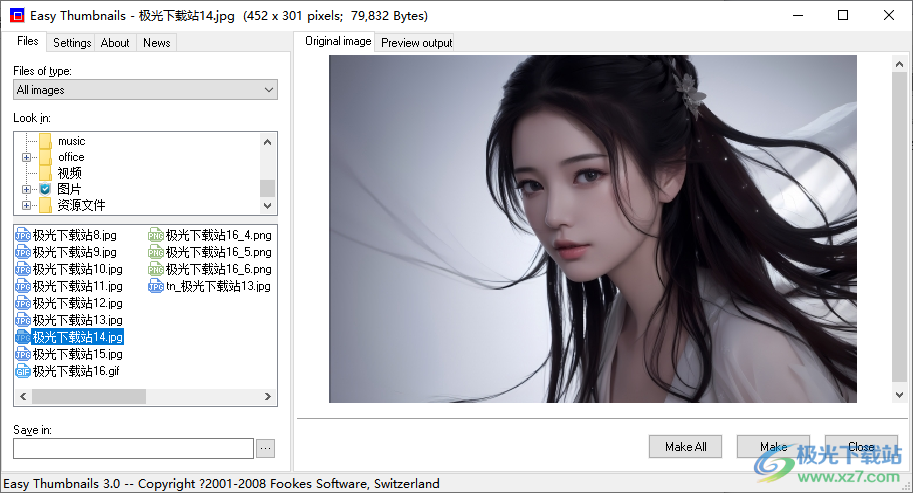Select file 极光下载站16_5.png
The height and width of the screenshot is (493, 913).
pyautogui.click(x=218, y=252)
